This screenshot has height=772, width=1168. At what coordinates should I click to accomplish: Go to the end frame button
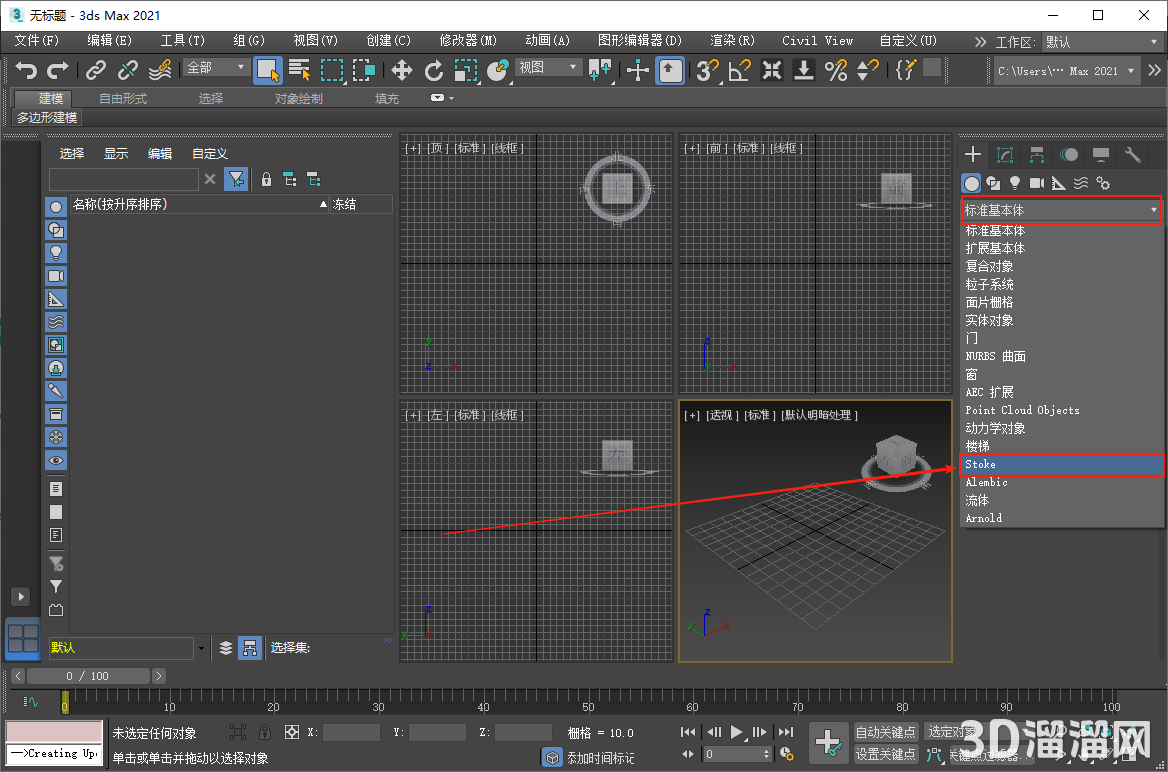[785, 732]
